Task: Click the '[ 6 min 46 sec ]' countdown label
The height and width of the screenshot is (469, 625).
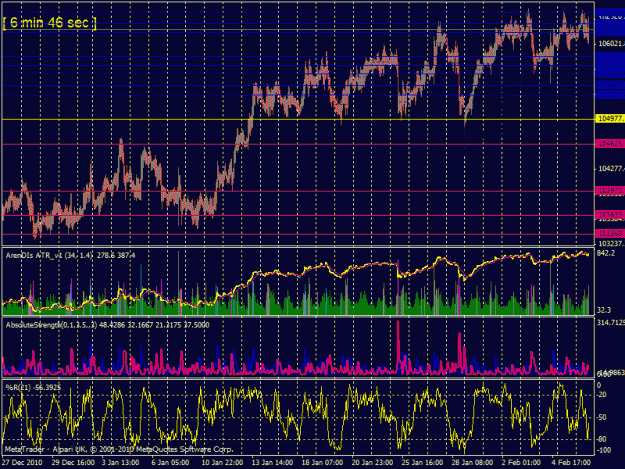Action: point(49,22)
